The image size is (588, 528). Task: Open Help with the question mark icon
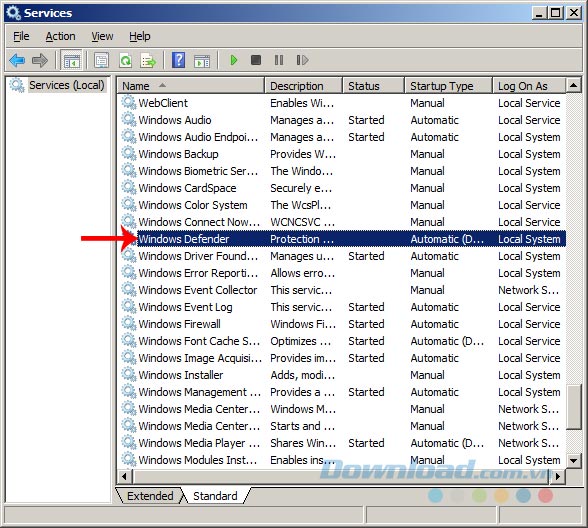pyautogui.click(x=178, y=60)
